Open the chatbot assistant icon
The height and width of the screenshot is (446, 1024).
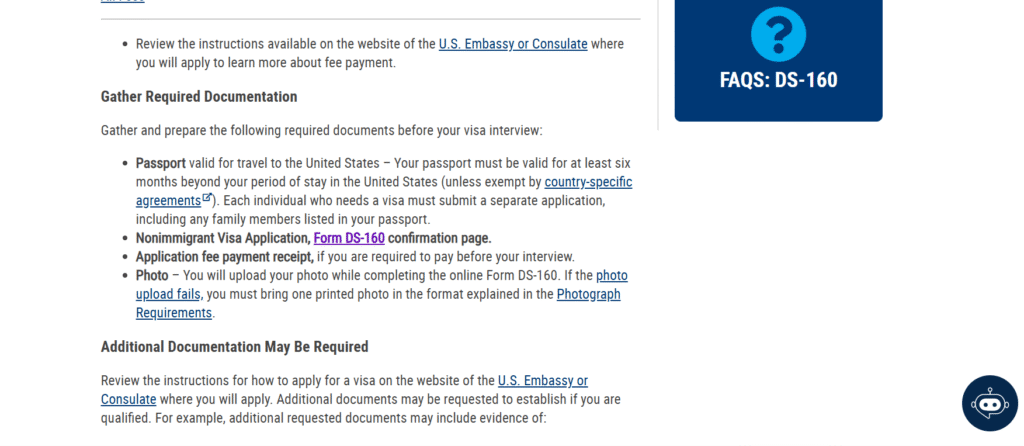pyautogui.click(x=989, y=403)
